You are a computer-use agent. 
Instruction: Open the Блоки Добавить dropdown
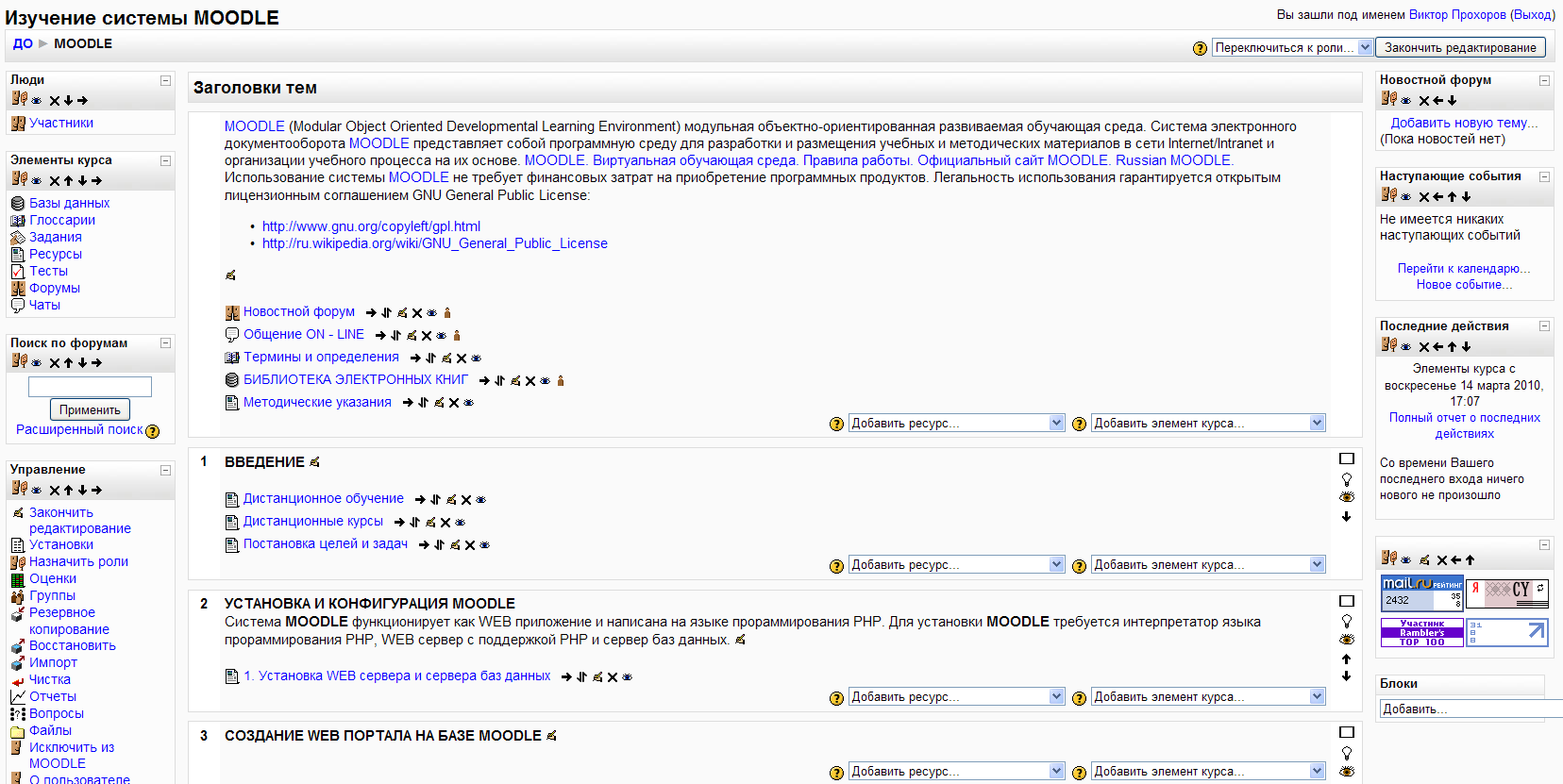pyautogui.click(x=1471, y=709)
